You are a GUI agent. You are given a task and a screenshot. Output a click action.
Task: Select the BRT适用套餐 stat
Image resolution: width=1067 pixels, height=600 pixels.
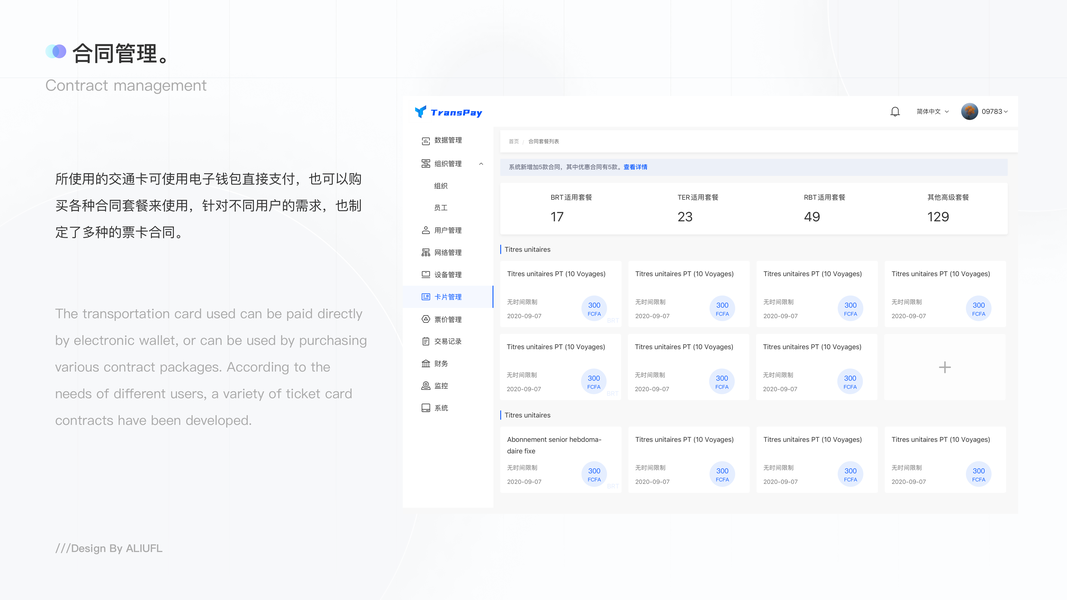pyautogui.click(x=571, y=208)
